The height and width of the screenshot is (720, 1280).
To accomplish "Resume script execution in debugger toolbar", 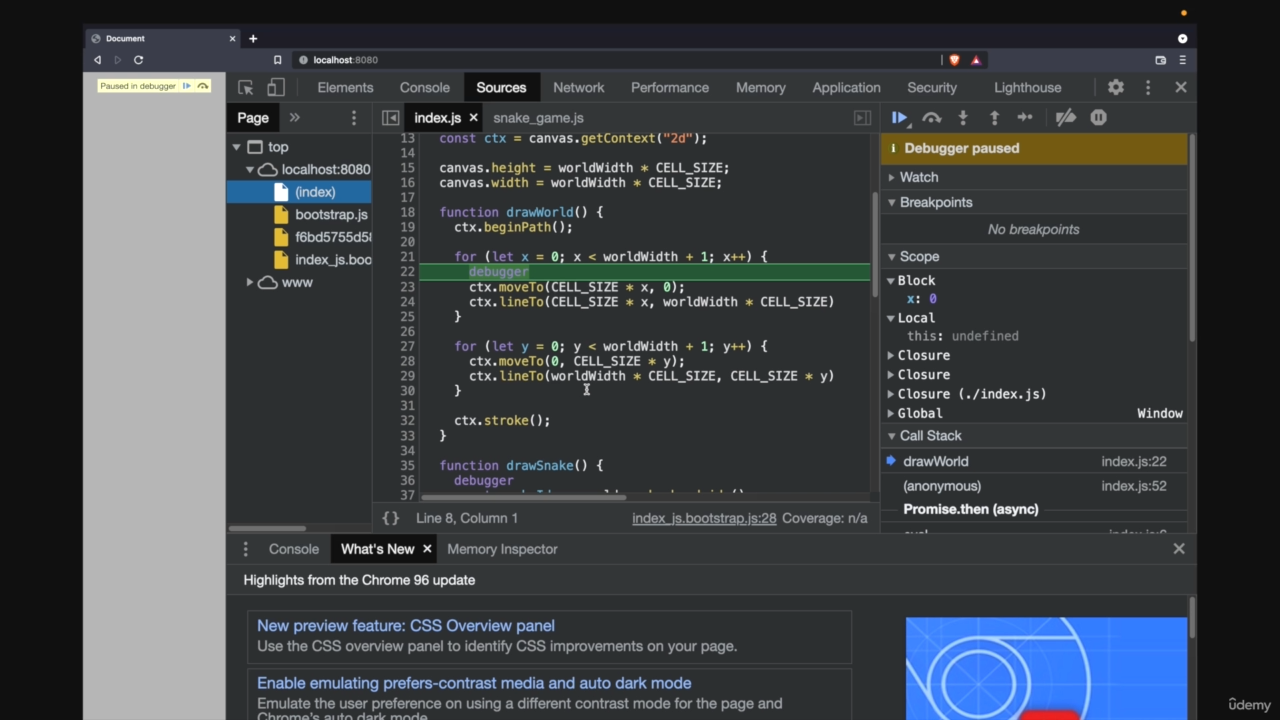I will 899,118.
